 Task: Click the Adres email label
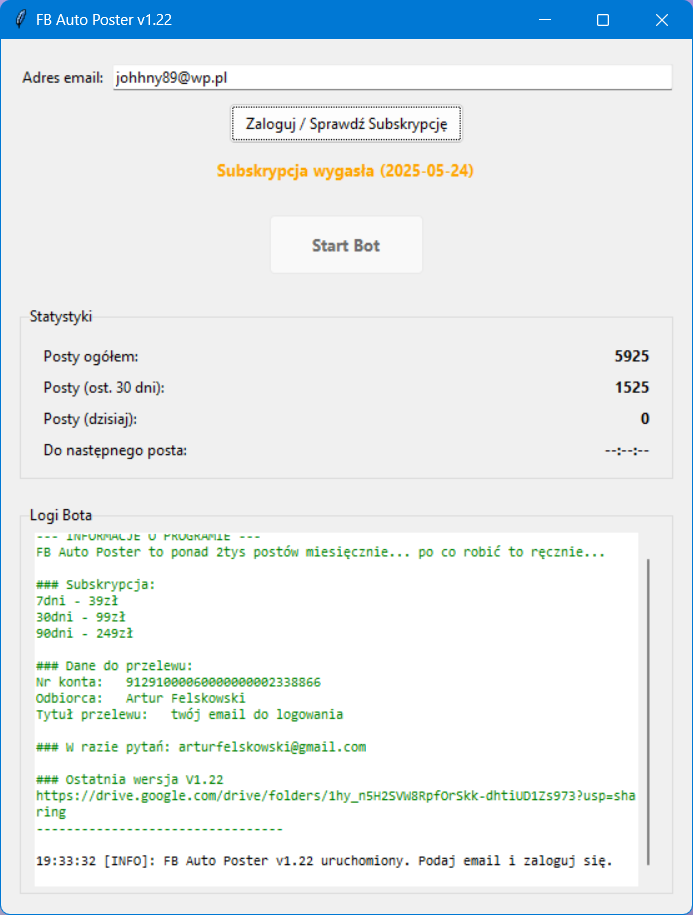coord(63,78)
